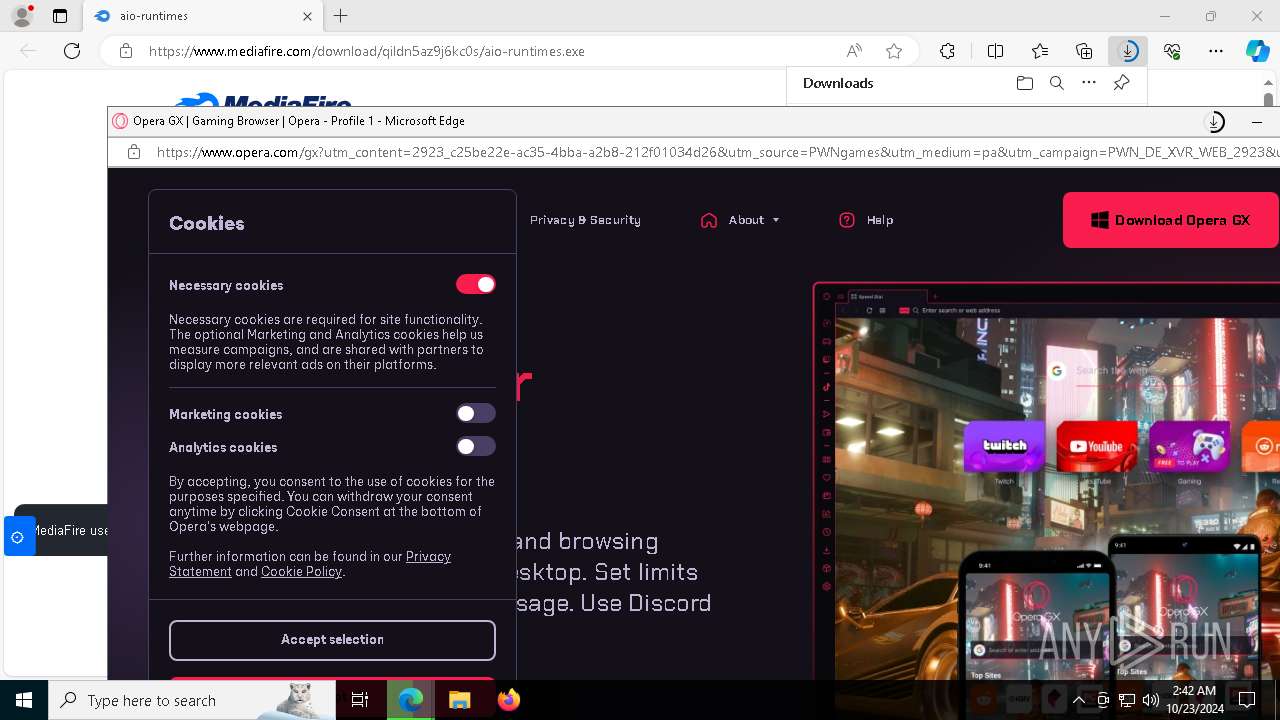Open Extensions puzzle icon
This screenshot has height=720, width=1280.
pos(947,51)
